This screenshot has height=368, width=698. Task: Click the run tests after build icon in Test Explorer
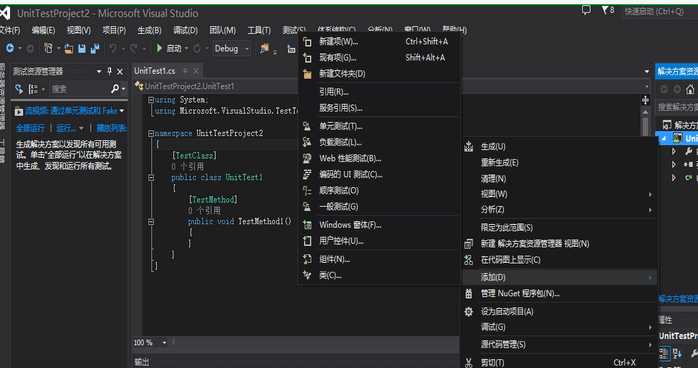19,89
